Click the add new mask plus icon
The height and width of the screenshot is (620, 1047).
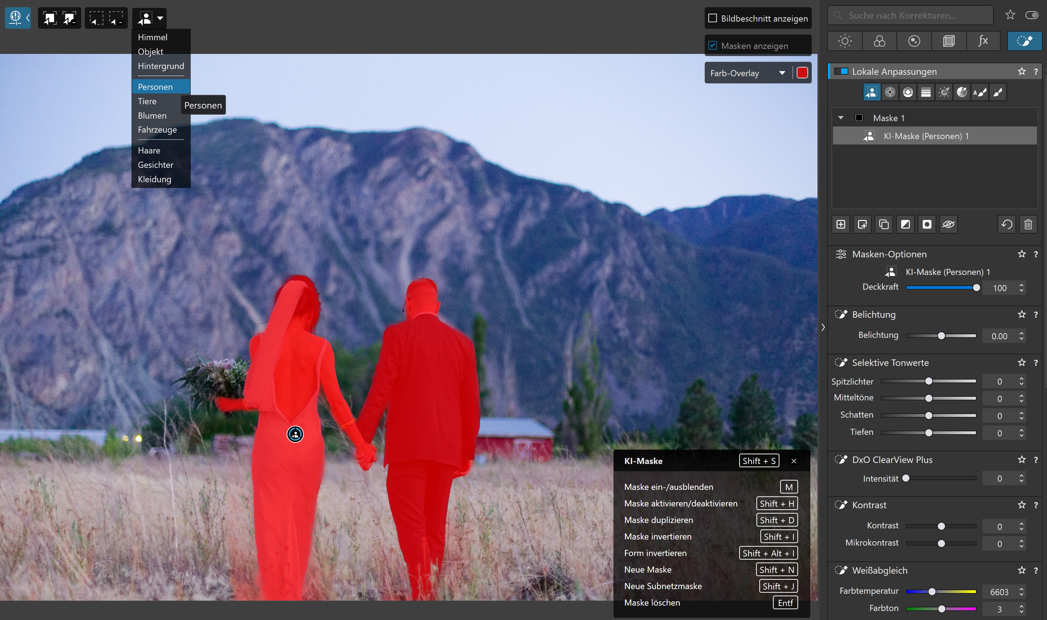(x=840, y=225)
